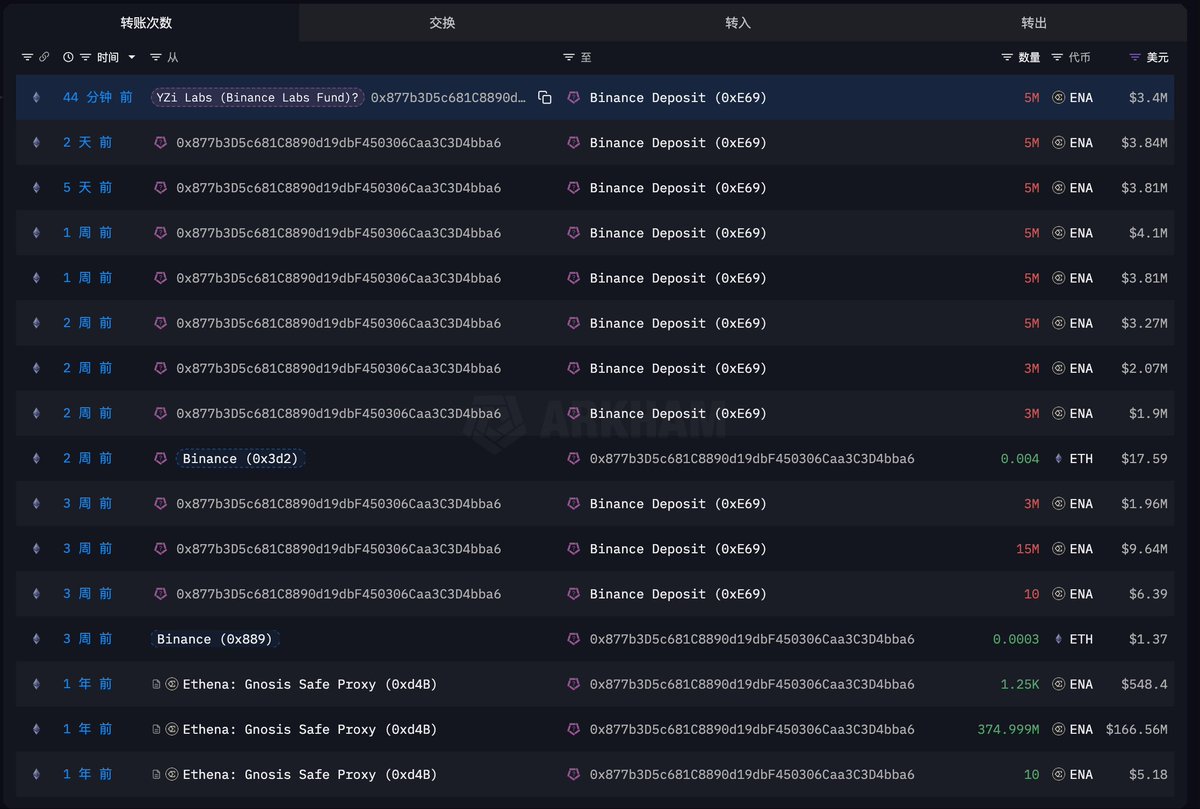Click the 时间 column header label
Screen dimensions: 1200x809
click(109, 58)
